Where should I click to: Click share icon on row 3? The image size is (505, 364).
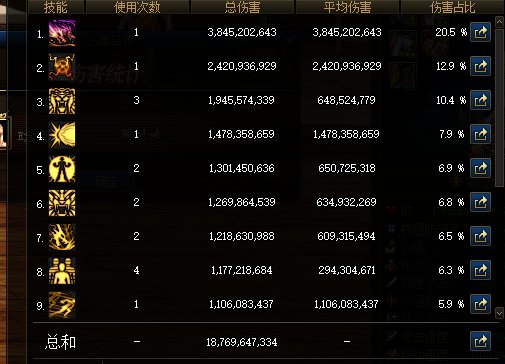point(480,100)
